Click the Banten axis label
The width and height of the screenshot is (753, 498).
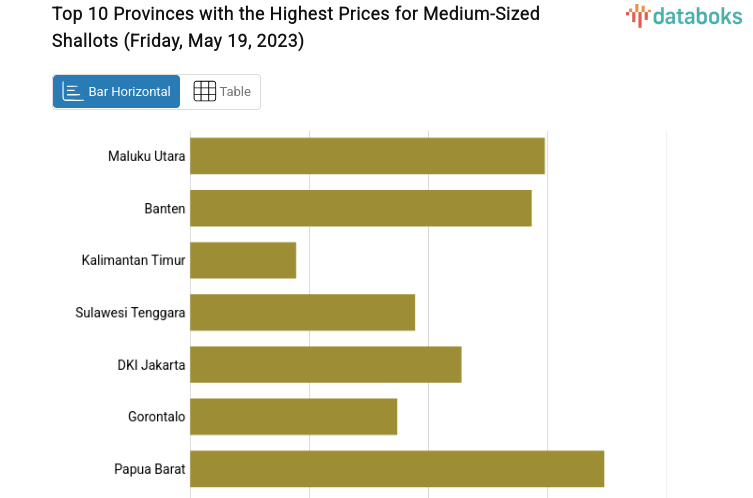coord(164,208)
